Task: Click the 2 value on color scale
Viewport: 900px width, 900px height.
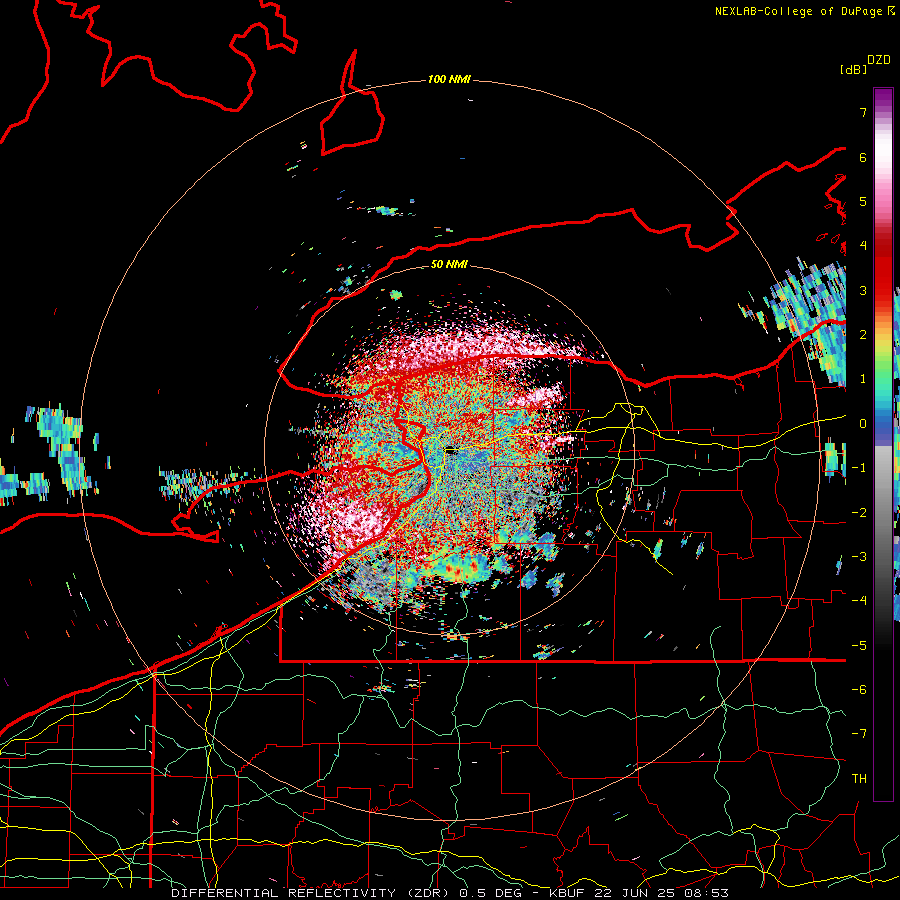Action: tap(863, 335)
